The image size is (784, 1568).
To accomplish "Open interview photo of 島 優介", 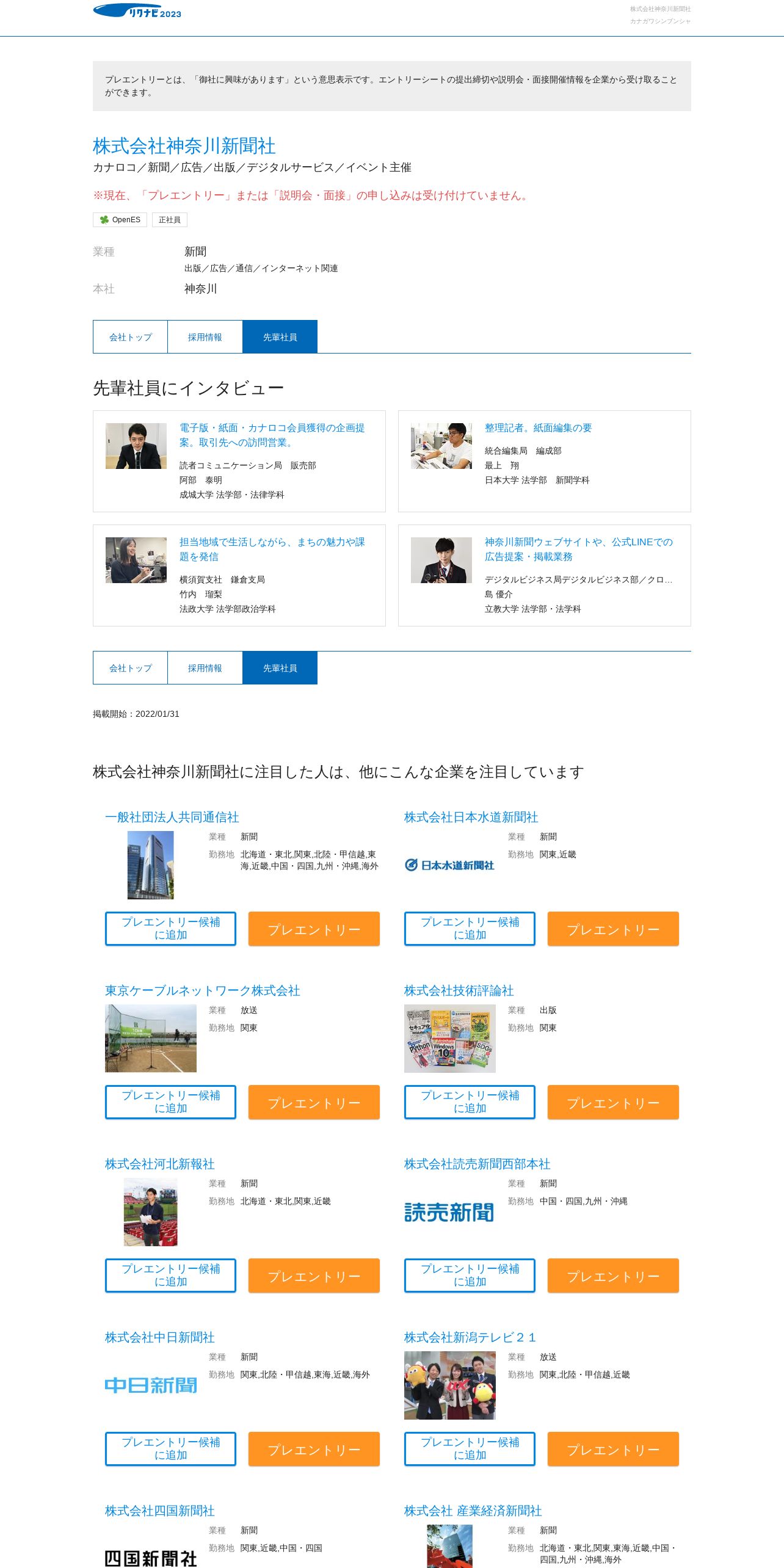I will [x=441, y=560].
